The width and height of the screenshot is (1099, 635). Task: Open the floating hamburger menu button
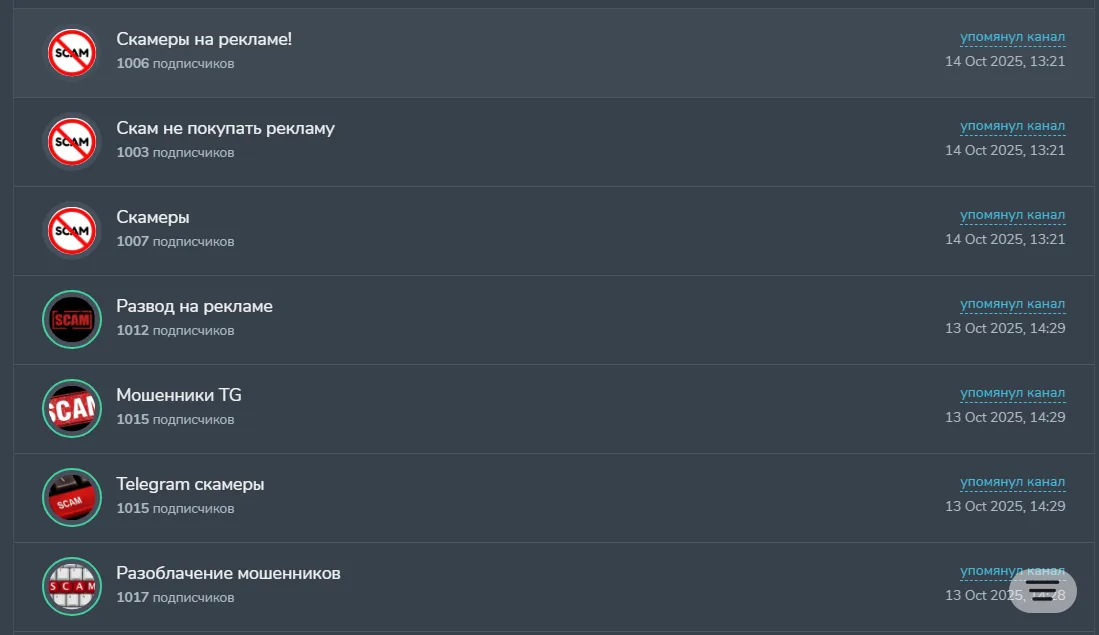click(1042, 590)
